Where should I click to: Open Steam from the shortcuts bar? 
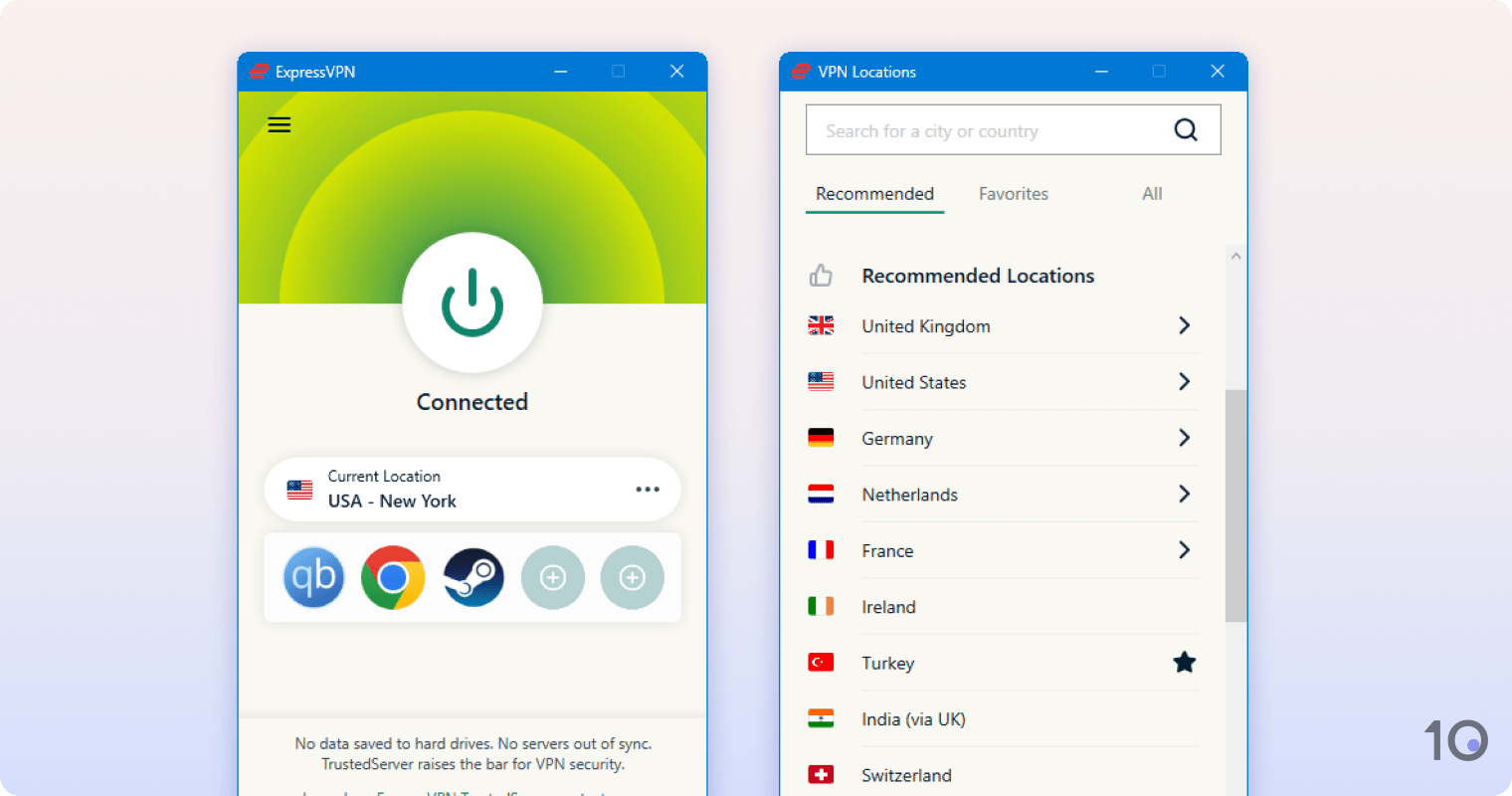coord(472,577)
